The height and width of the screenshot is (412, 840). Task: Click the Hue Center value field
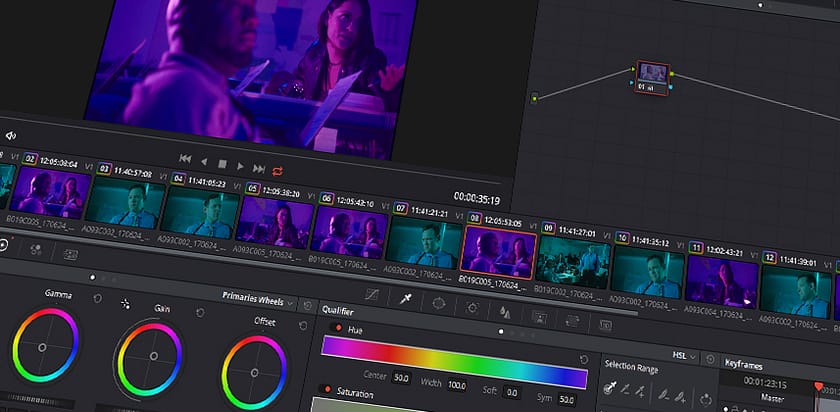[401, 378]
